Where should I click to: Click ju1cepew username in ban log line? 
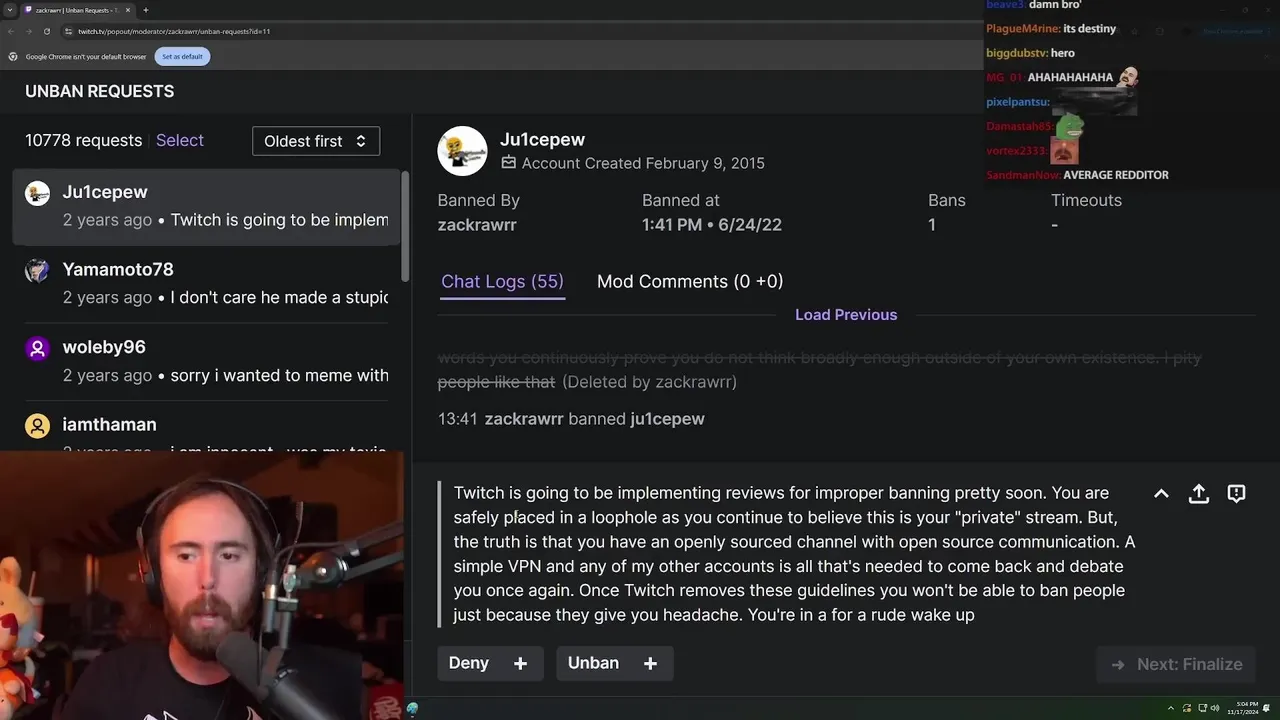coord(667,419)
